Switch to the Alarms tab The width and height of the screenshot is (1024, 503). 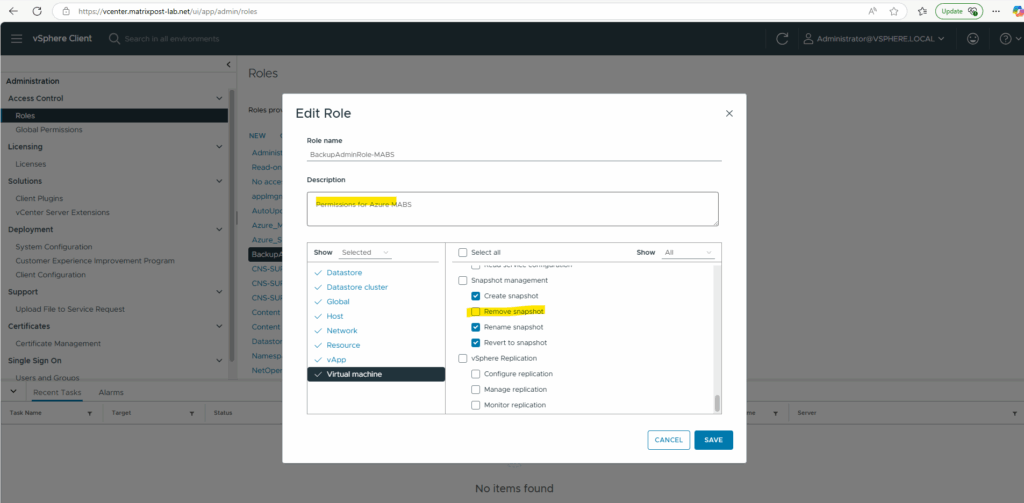coord(111,393)
